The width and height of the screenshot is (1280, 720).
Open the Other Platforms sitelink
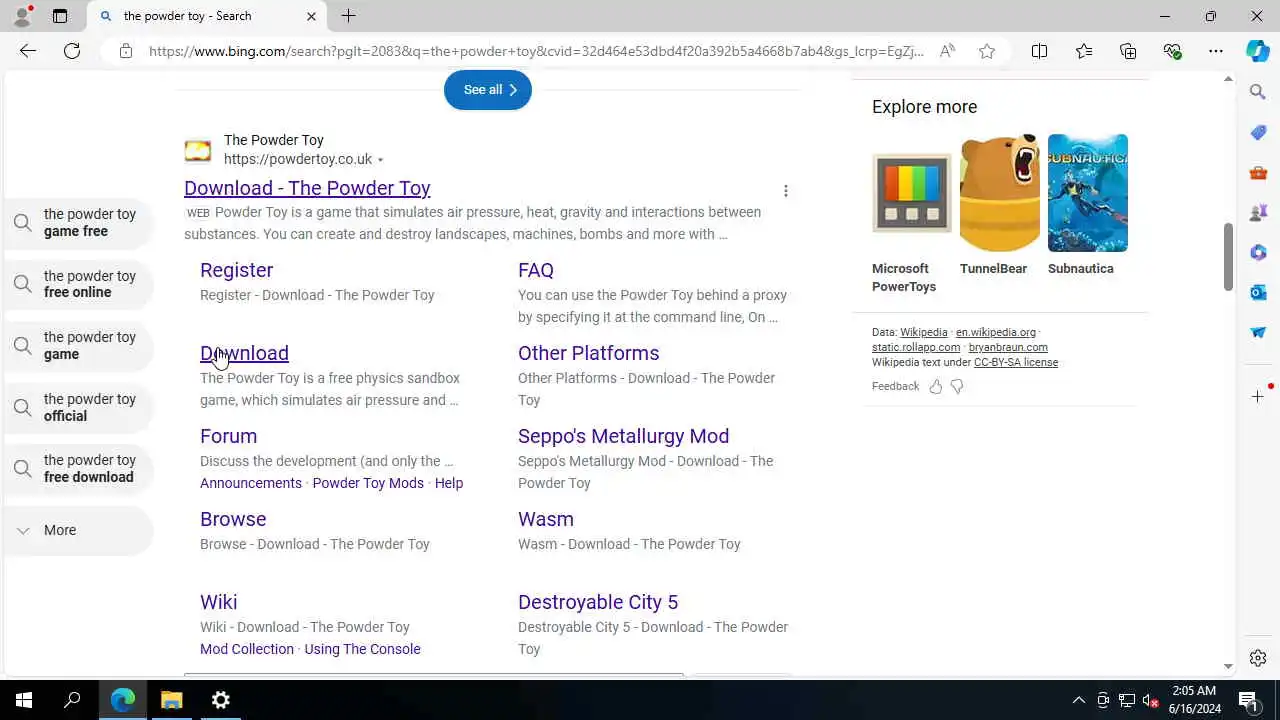588,353
